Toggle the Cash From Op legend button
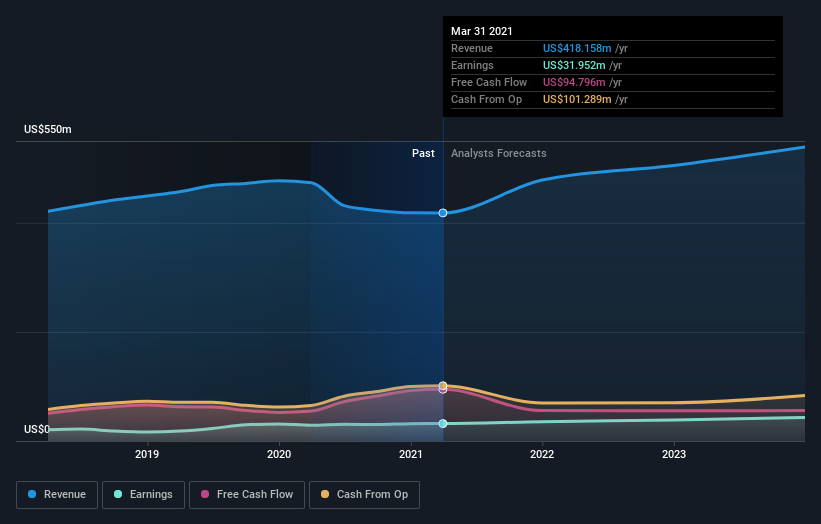Screen dimensions: 821x524 364,495
